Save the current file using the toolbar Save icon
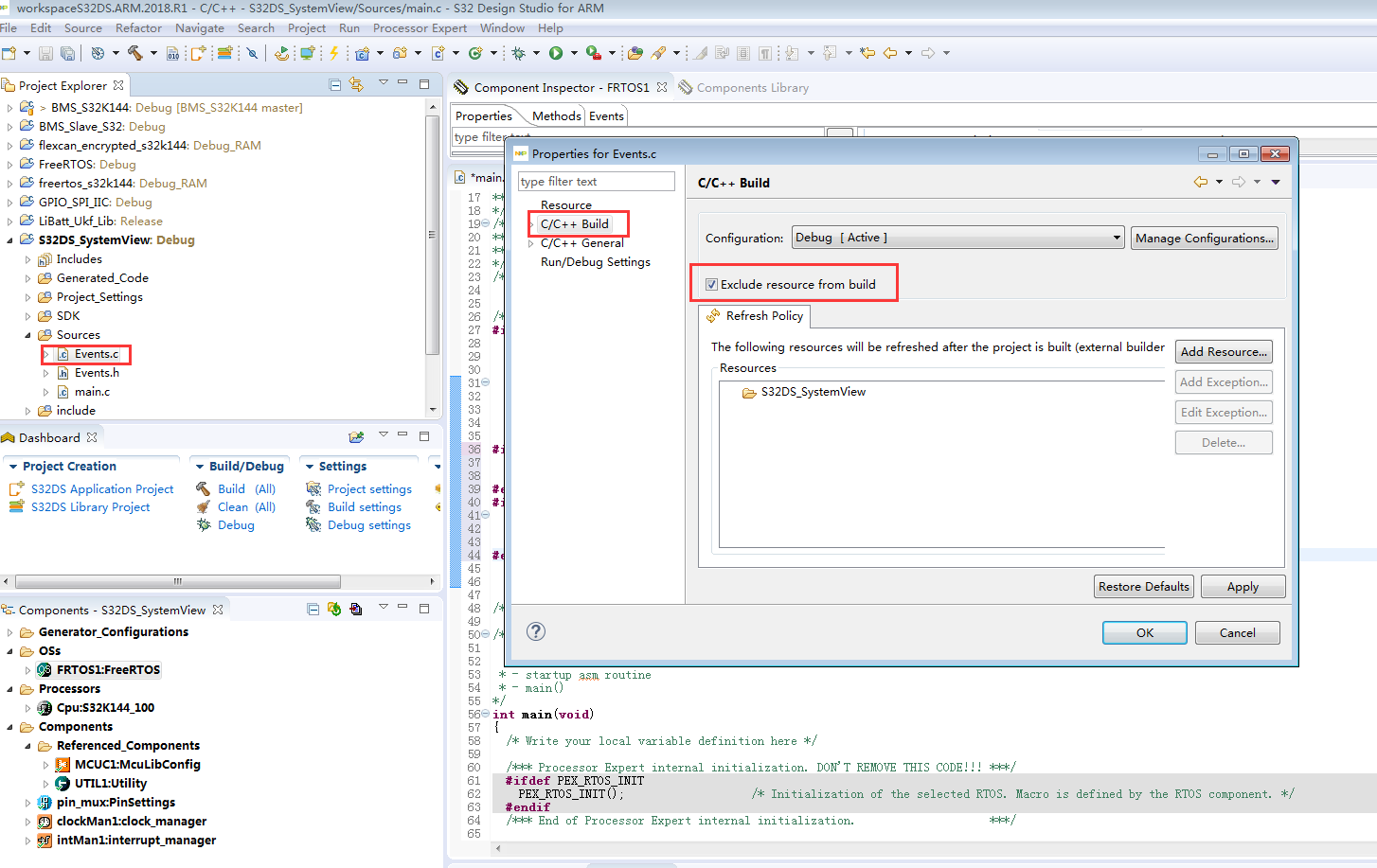This screenshot has width=1377, height=868. tap(45, 52)
